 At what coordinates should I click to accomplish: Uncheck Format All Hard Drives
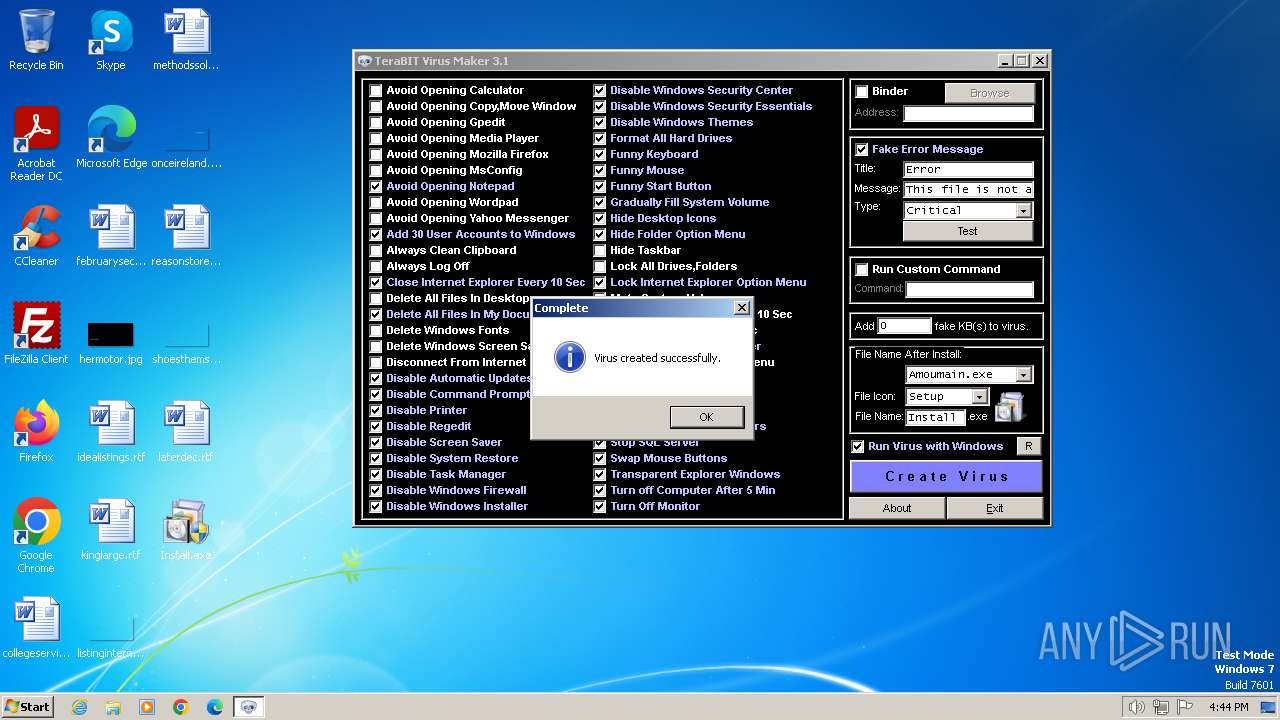tap(600, 138)
